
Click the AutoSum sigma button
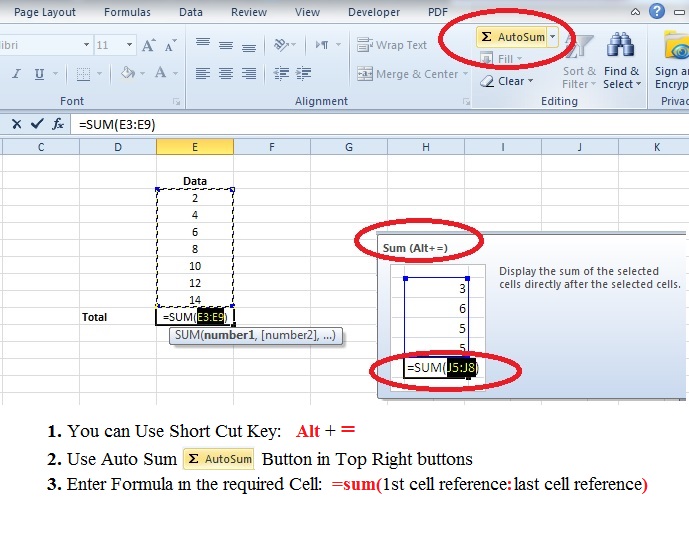click(x=512, y=37)
